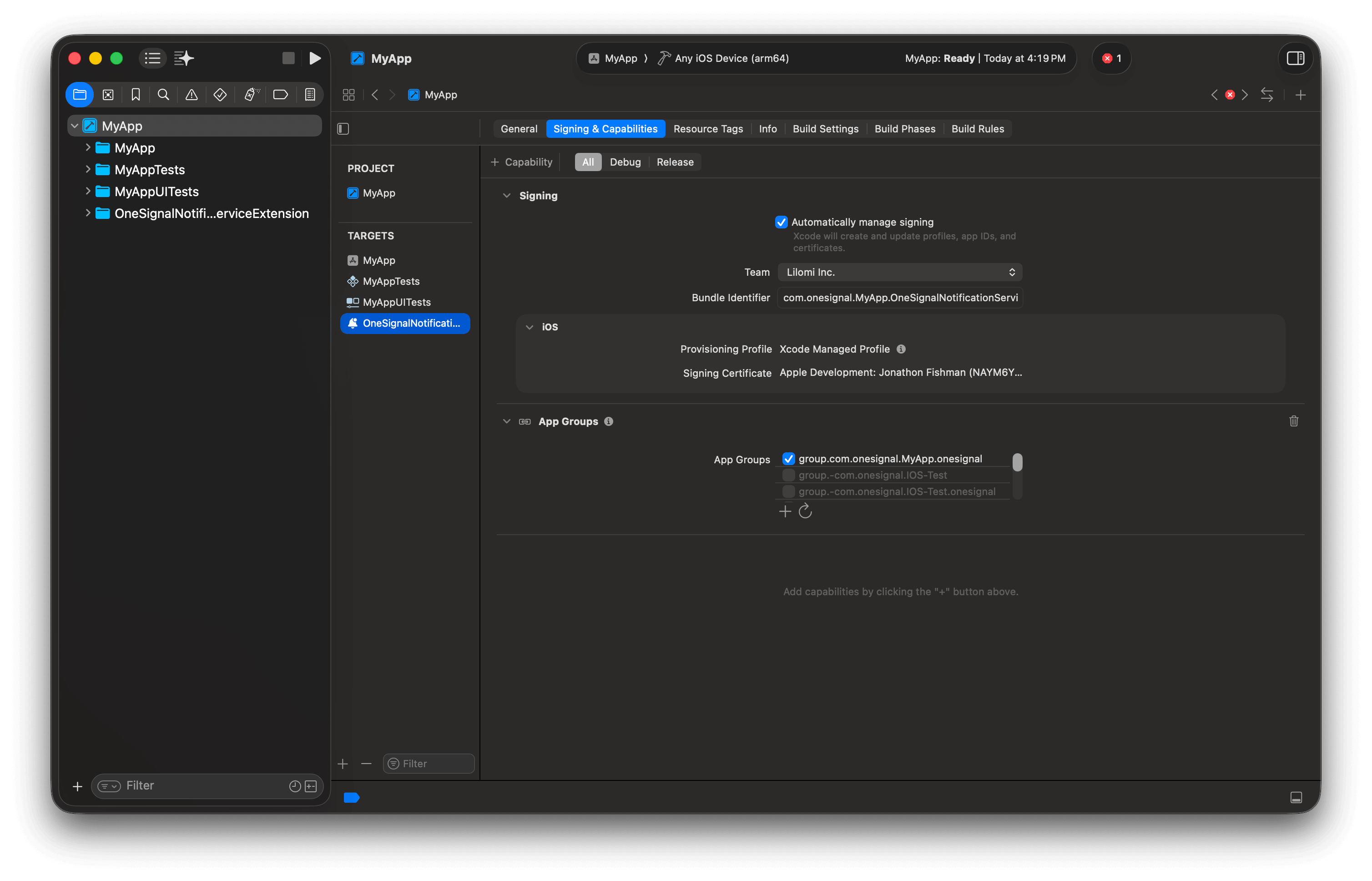This screenshot has height=881, width=1372.
Task: Refresh the App Groups list
Action: (x=805, y=511)
